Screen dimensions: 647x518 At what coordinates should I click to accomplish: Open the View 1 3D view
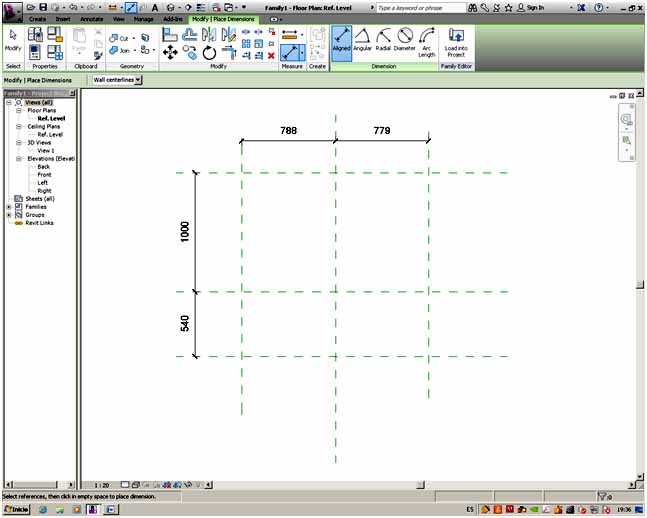click(46, 150)
